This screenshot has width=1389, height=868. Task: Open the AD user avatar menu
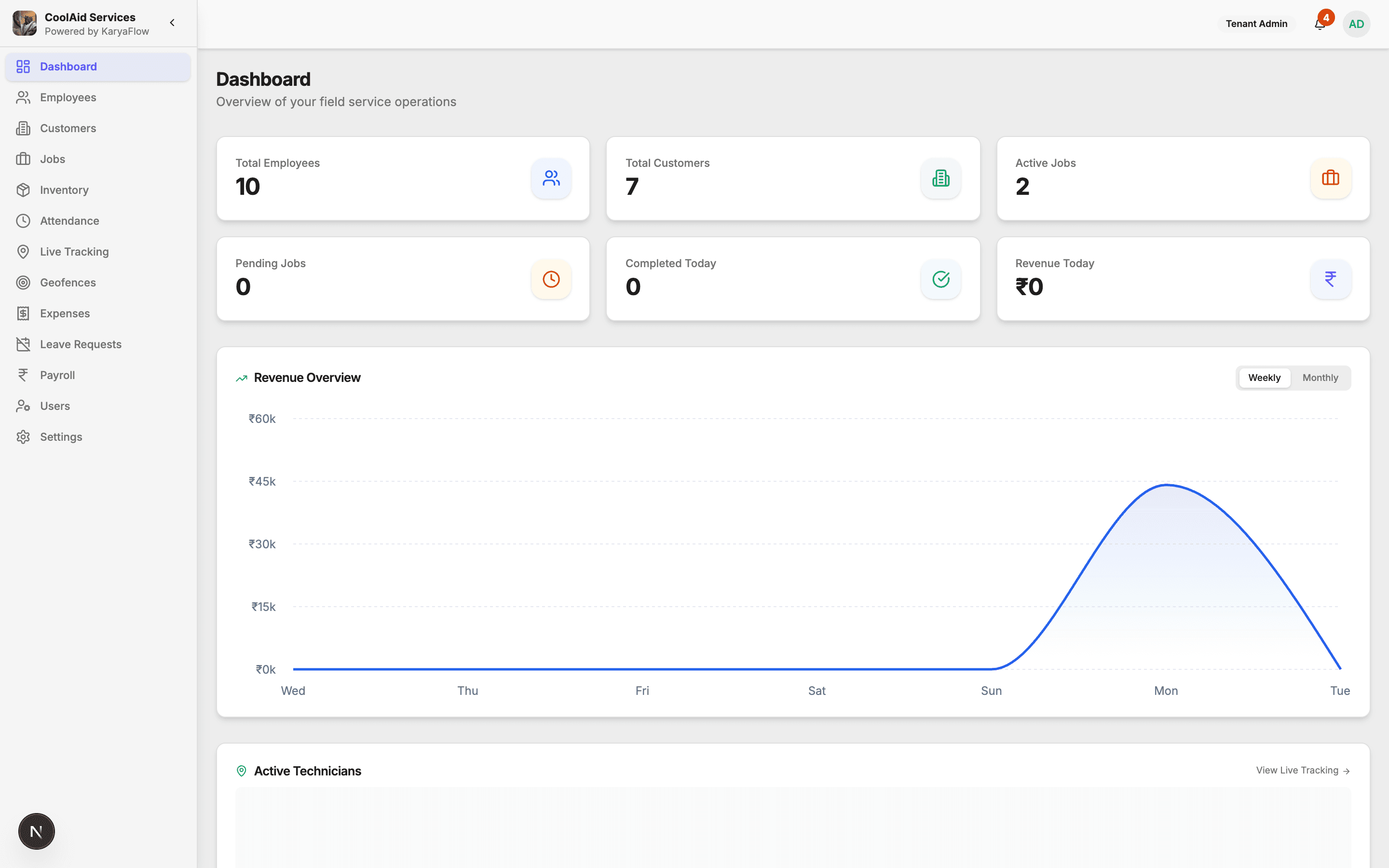point(1356,24)
